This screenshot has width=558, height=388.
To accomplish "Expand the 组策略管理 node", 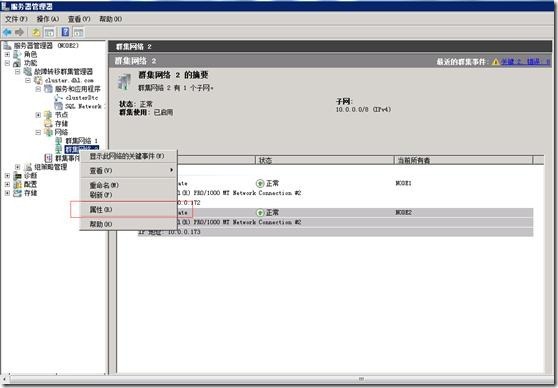I will point(17,167).
